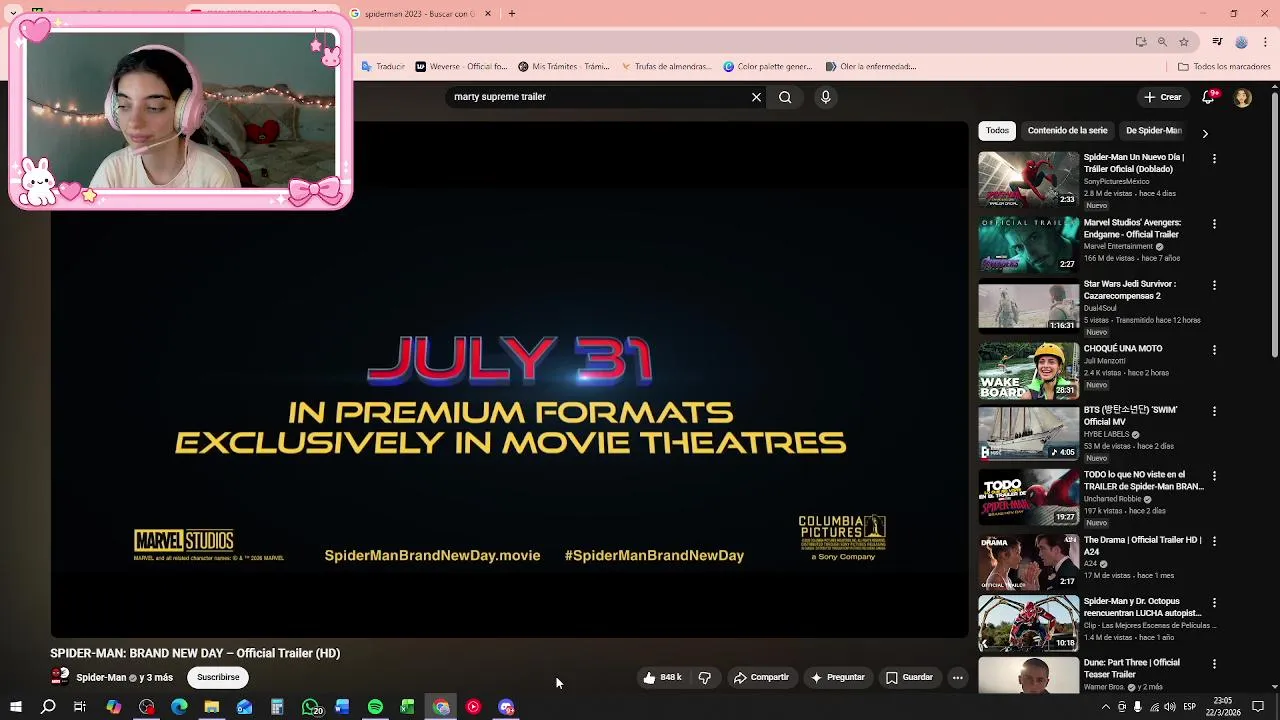Save video with Guardar button
The height and width of the screenshot is (720, 1280).
point(909,677)
